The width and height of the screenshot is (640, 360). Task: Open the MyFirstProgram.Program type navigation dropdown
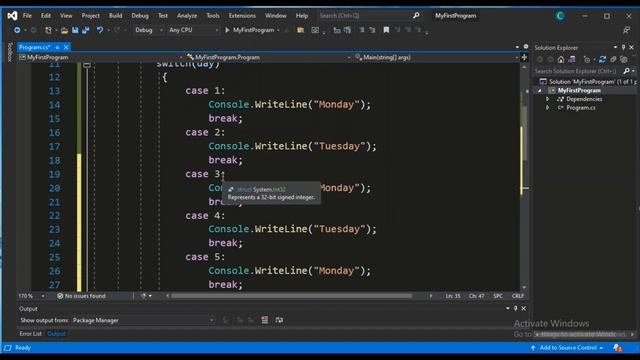coord(269,58)
